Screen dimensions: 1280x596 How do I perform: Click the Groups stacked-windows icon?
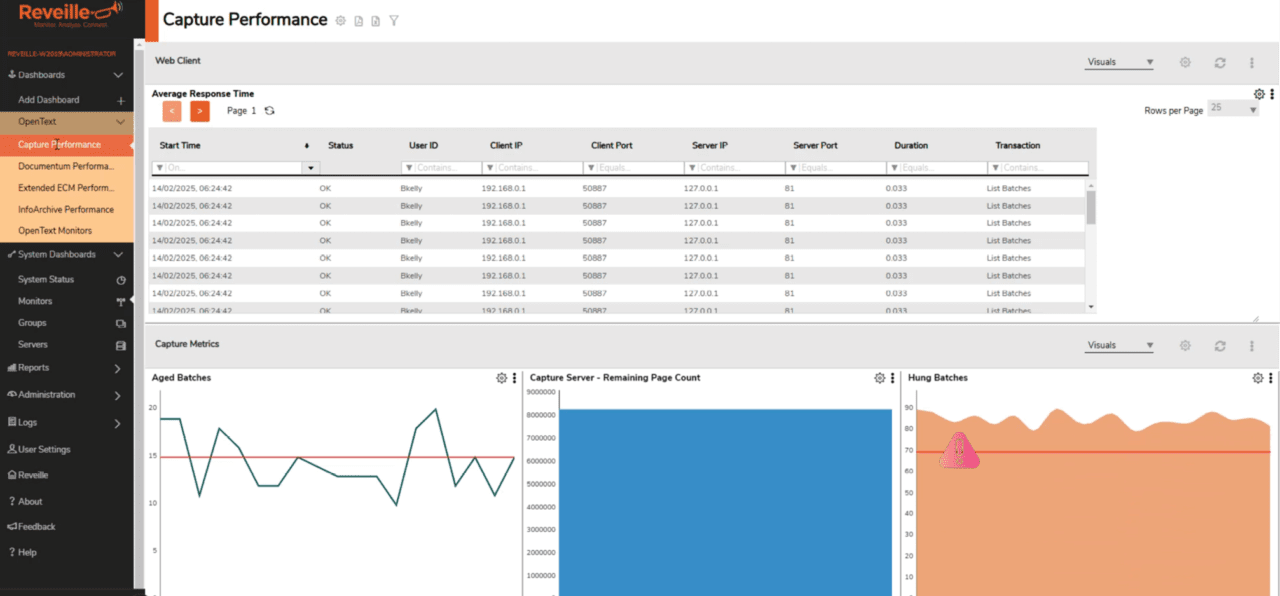[x=119, y=324]
